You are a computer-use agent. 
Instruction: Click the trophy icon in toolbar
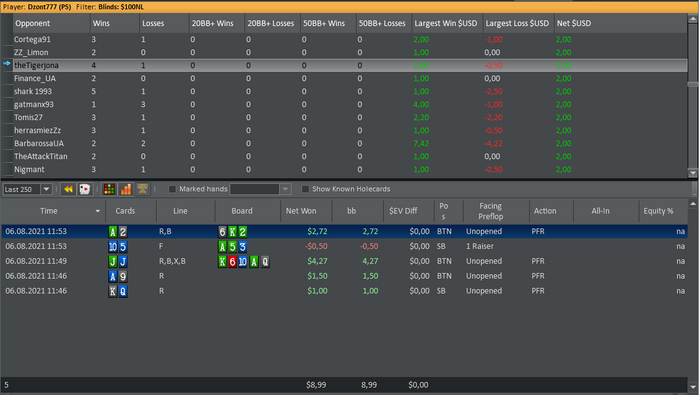click(x=142, y=189)
